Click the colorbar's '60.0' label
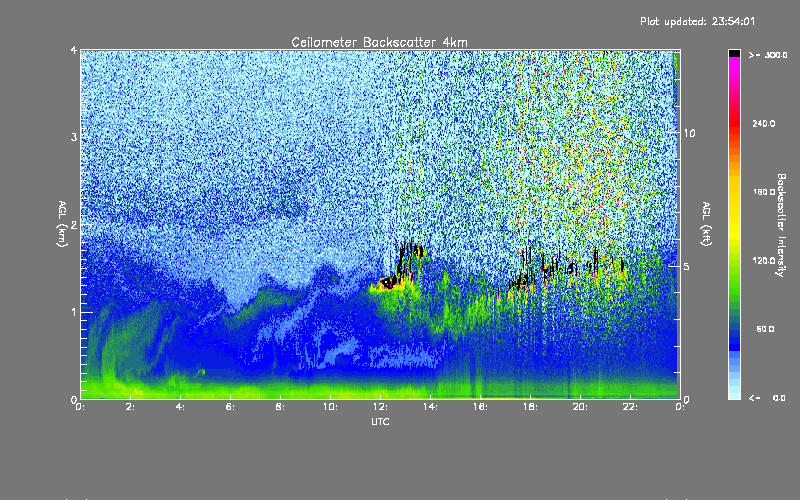The image size is (800, 500). [765, 329]
